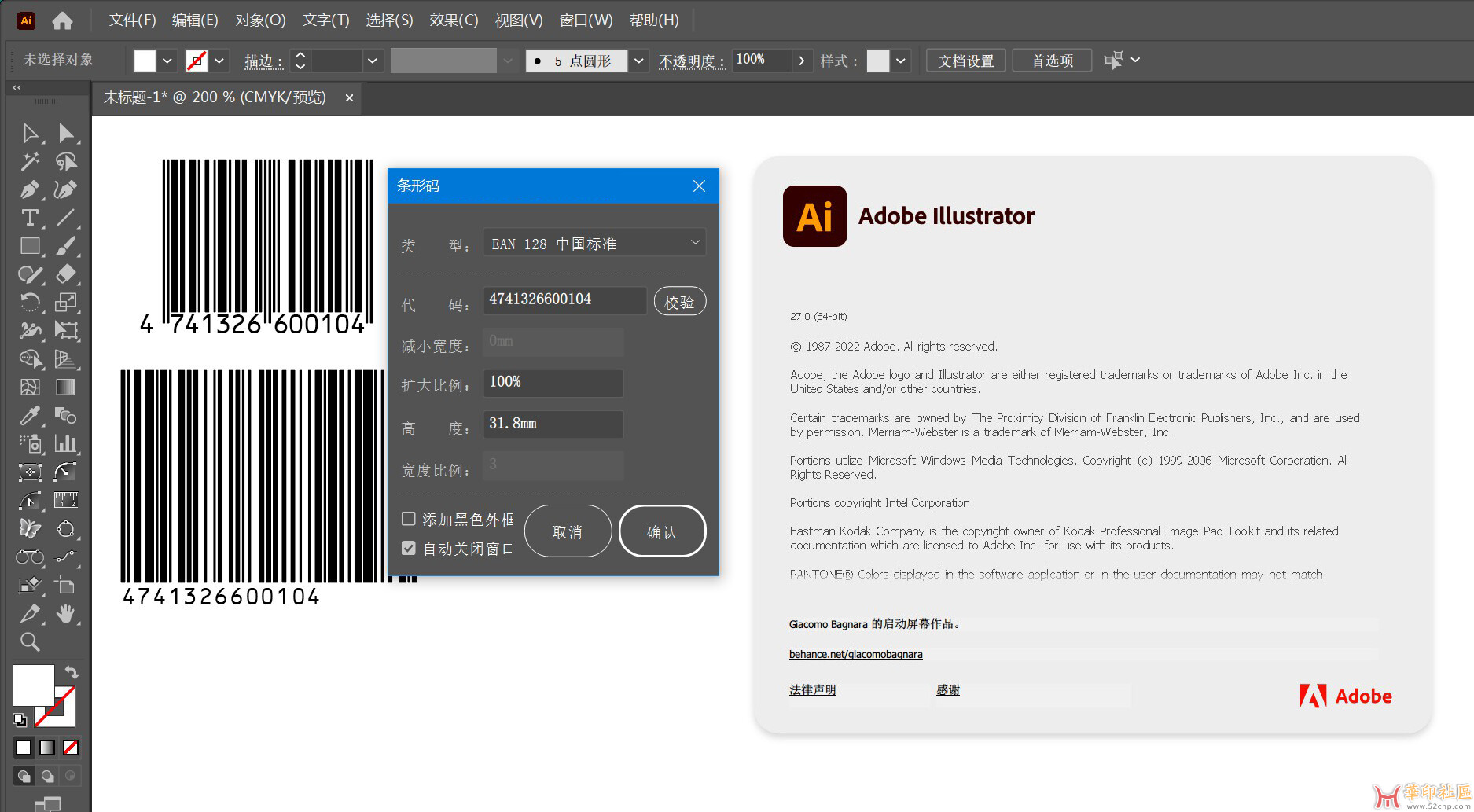Viewport: 1474px width, 812px height.
Task: Uncheck the 自动关闭窗口 checkbox
Action: (409, 548)
